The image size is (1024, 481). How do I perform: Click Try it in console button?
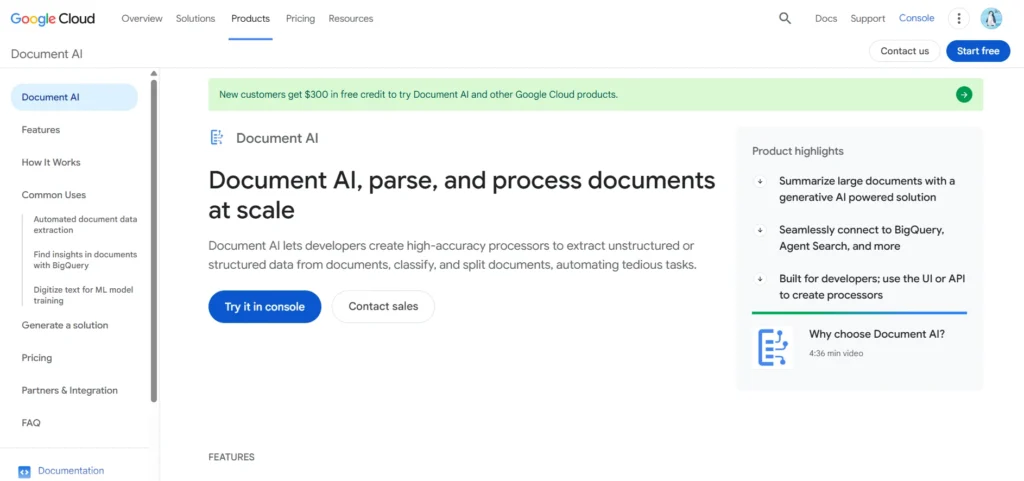264,307
